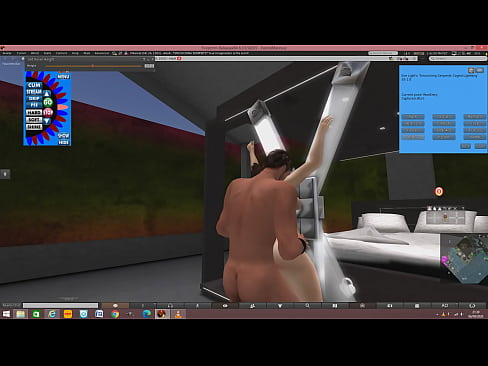Click the HUD HIDE button
Image resolution: width=488 pixels, height=366 pixels.
[x=63, y=142]
